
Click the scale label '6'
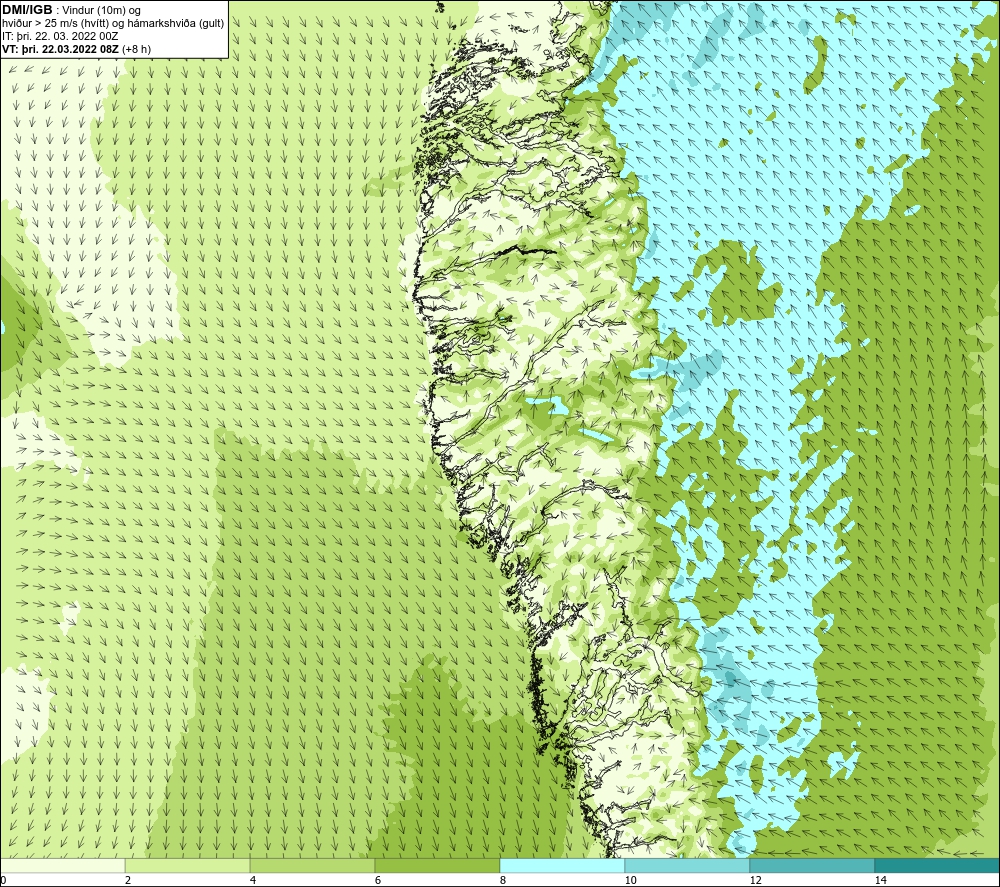[x=378, y=880]
